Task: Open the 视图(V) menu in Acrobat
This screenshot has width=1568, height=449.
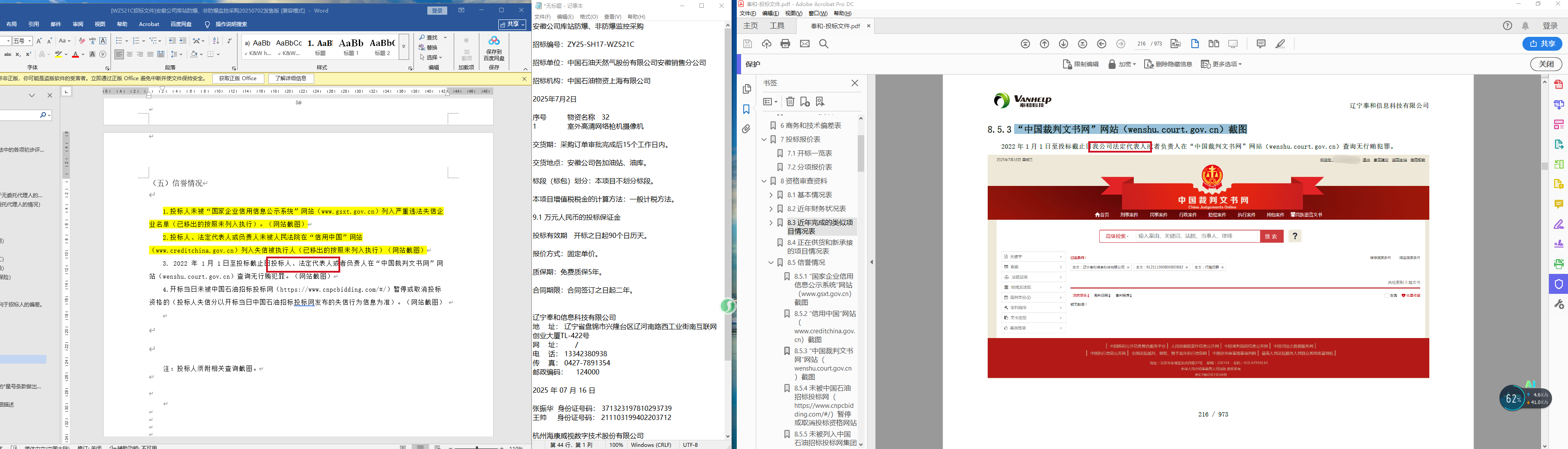Action: [793, 13]
